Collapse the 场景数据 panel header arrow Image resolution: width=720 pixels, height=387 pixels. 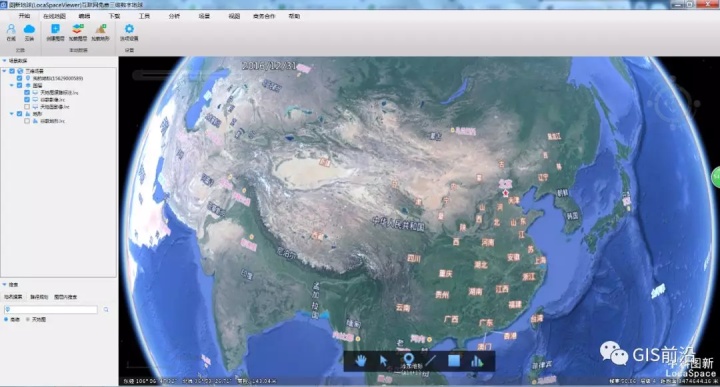pos(4,61)
